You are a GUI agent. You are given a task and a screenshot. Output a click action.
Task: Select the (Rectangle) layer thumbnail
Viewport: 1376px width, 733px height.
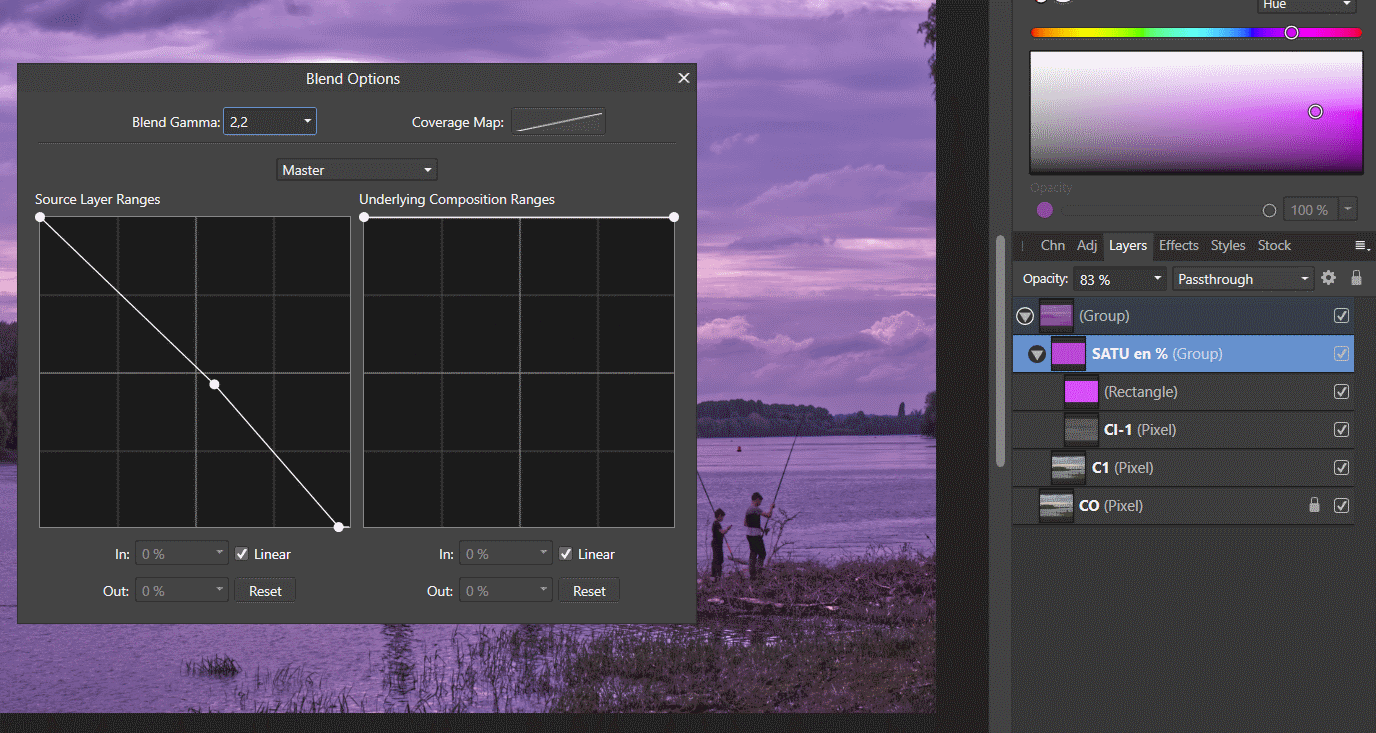pos(1081,392)
